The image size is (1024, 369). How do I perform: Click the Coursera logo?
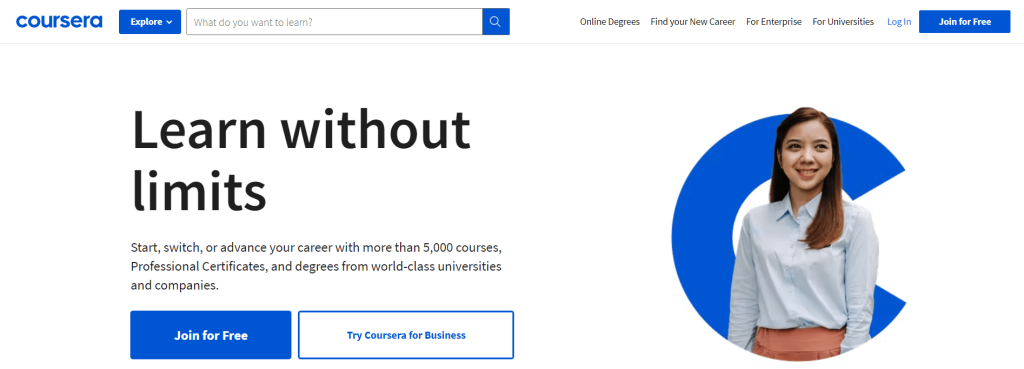[59, 22]
